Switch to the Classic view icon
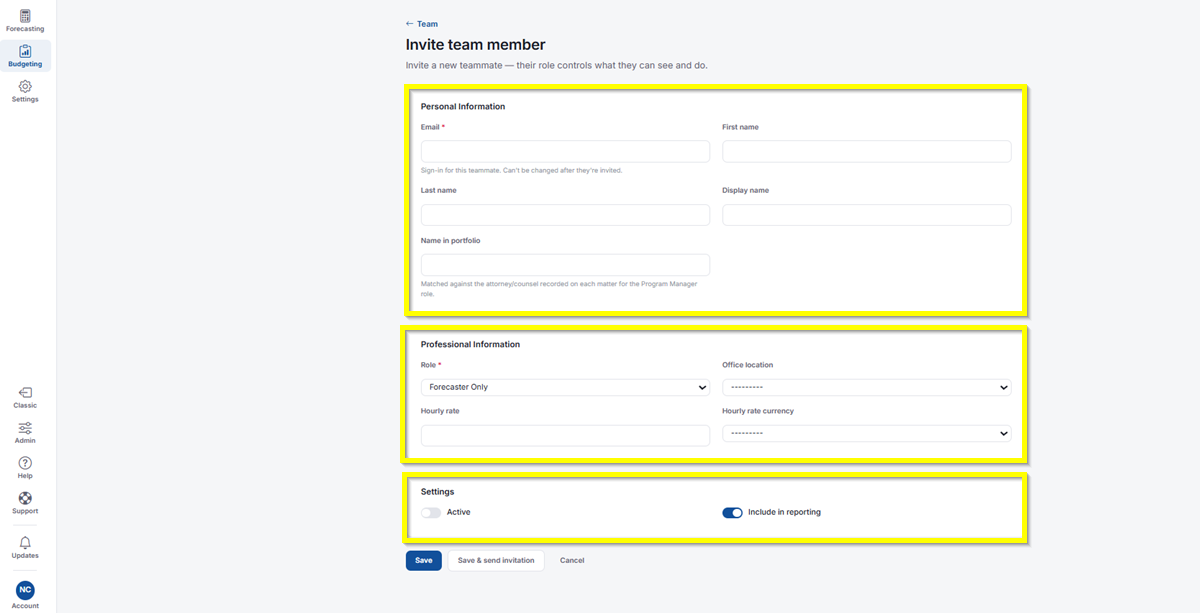This screenshot has width=1200, height=613. pos(25,392)
